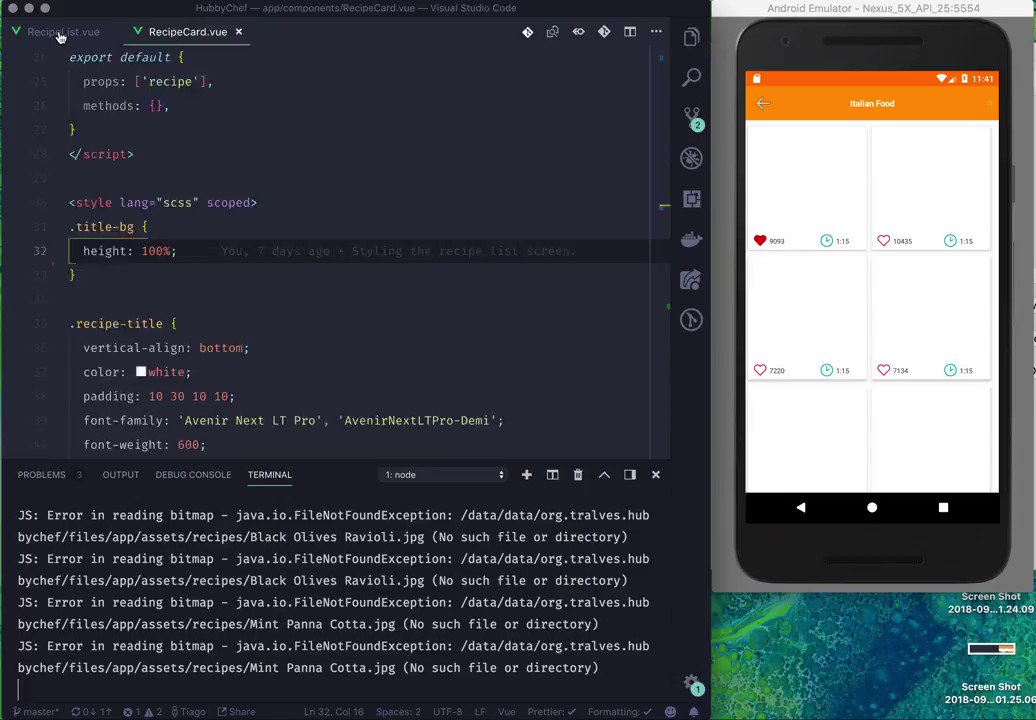Select the Screen Shot 2018-09...1.24.09 desktop file
Viewport: 1036px width, 720px height.
tap(990, 602)
